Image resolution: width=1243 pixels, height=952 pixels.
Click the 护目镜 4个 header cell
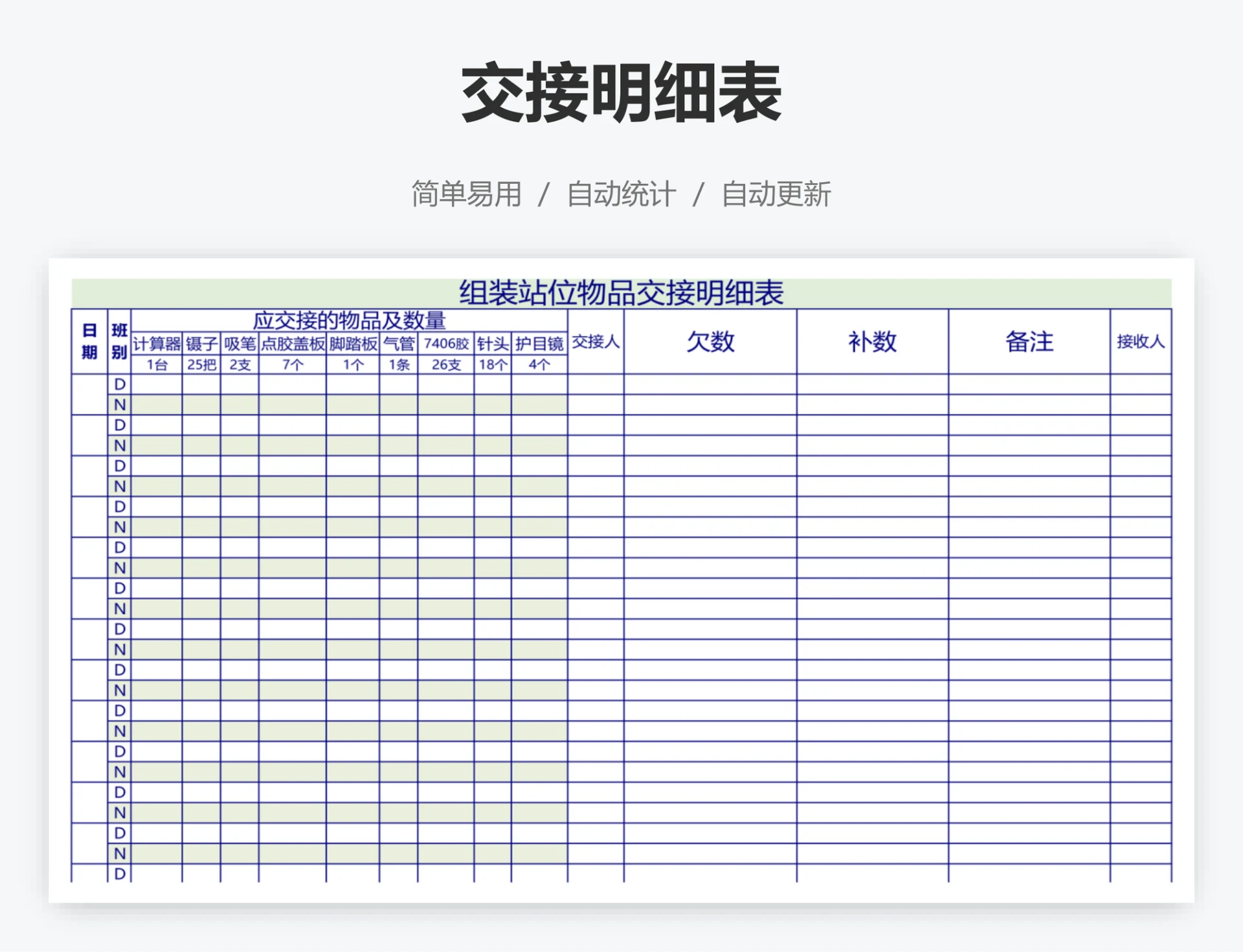(539, 364)
